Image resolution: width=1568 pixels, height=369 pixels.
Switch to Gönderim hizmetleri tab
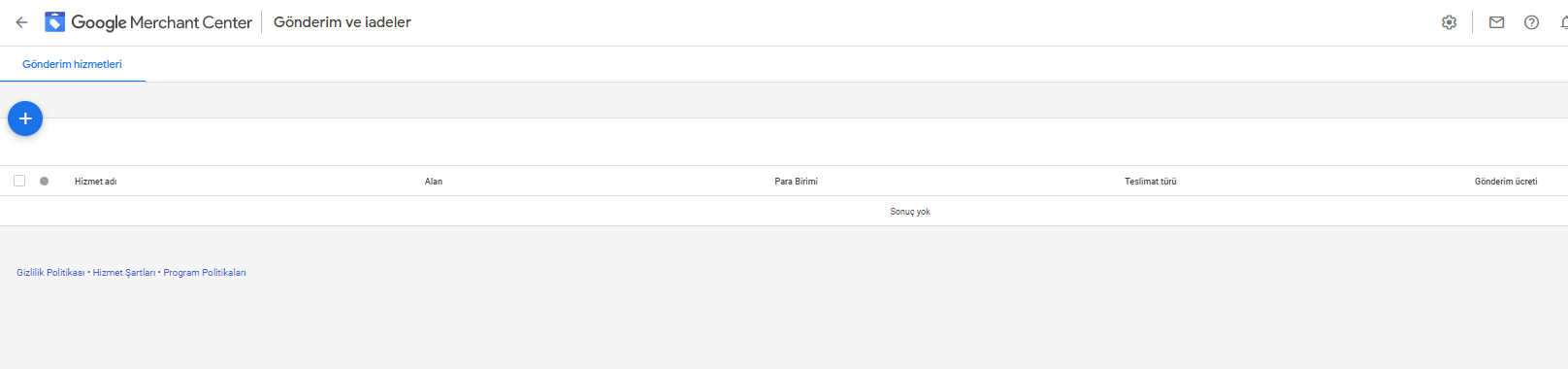pyautogui.click(x=72, y=64)
